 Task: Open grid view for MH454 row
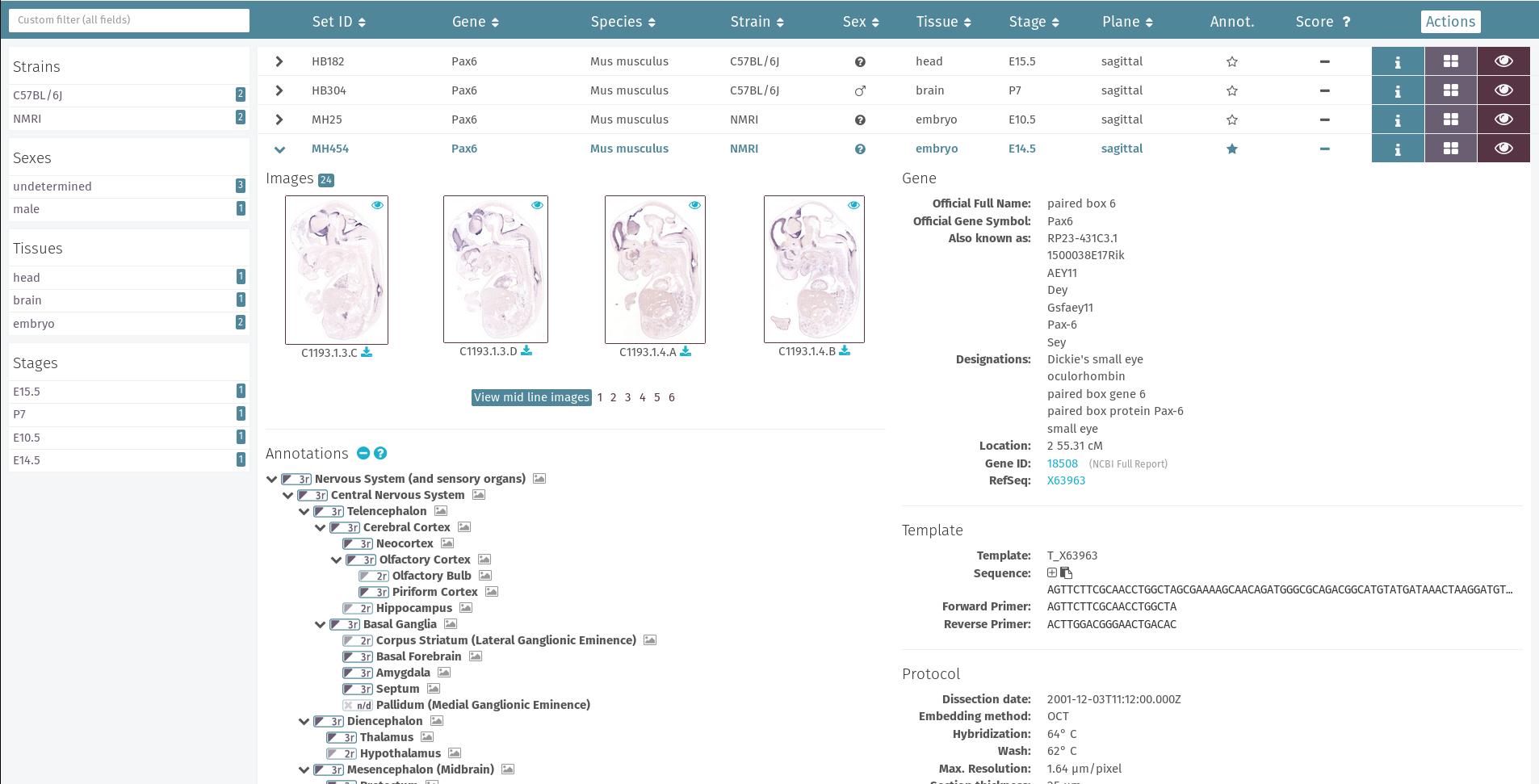[1451, 149]
